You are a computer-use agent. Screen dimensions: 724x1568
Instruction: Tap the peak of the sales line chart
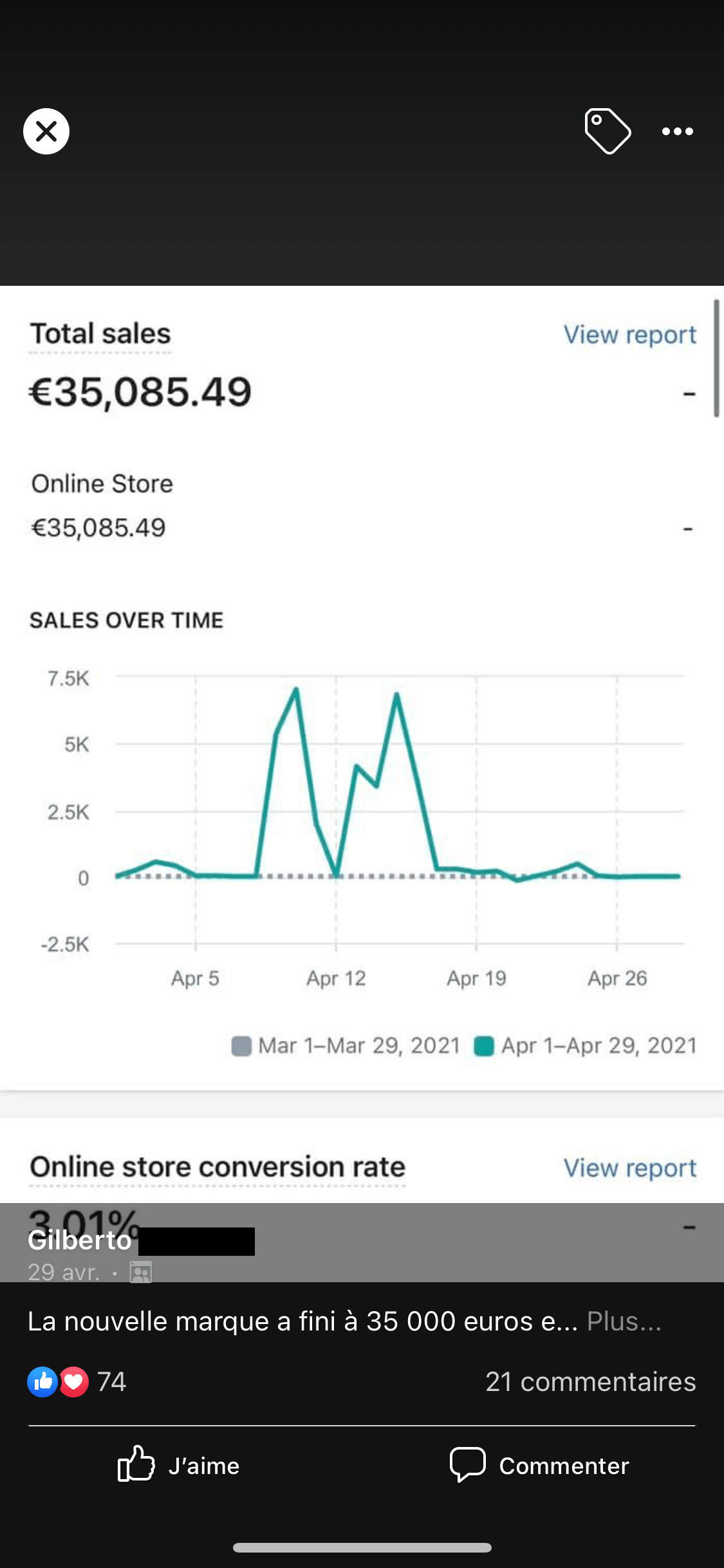[x=296, y=689]
